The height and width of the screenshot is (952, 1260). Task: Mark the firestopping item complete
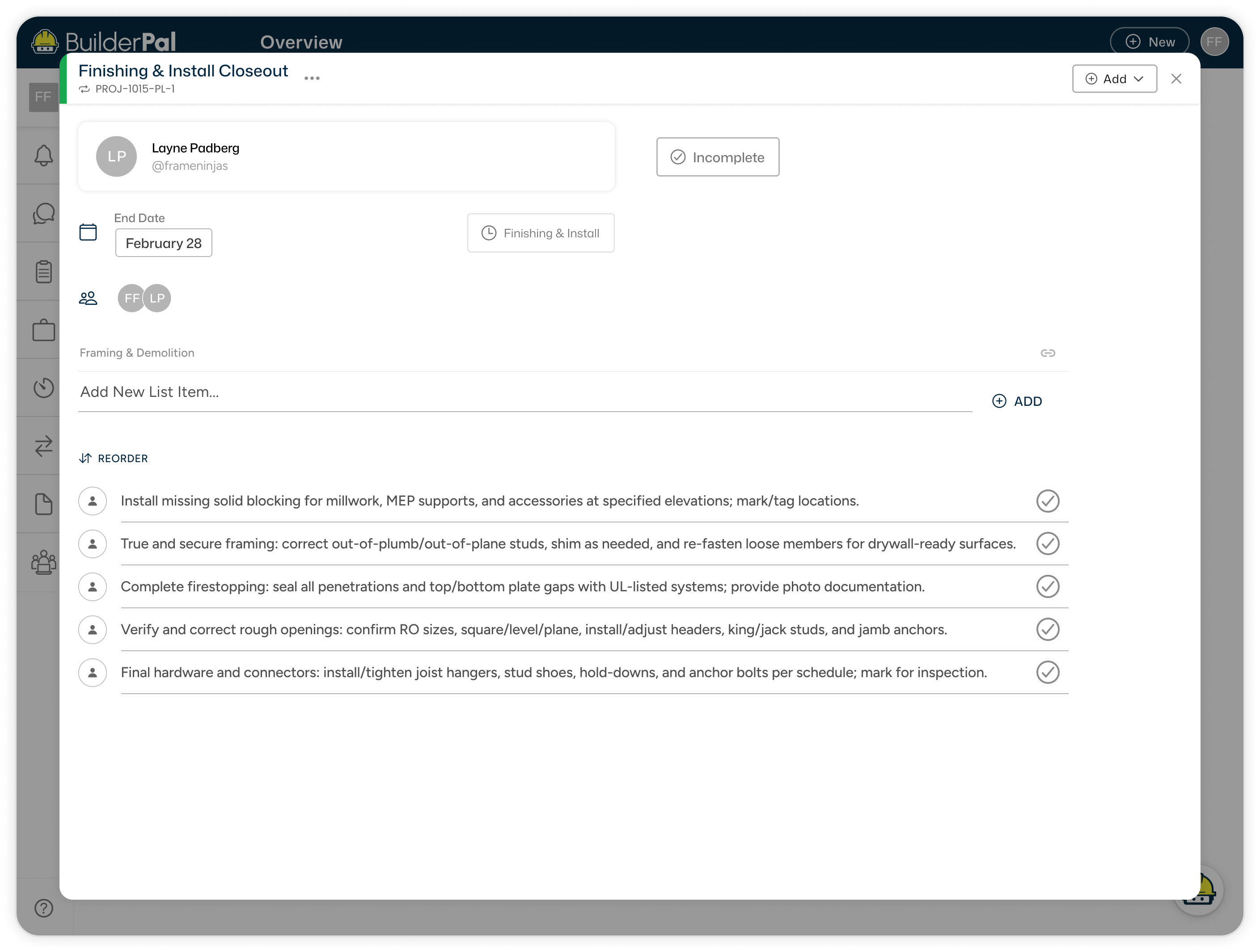pos(1048,586)
